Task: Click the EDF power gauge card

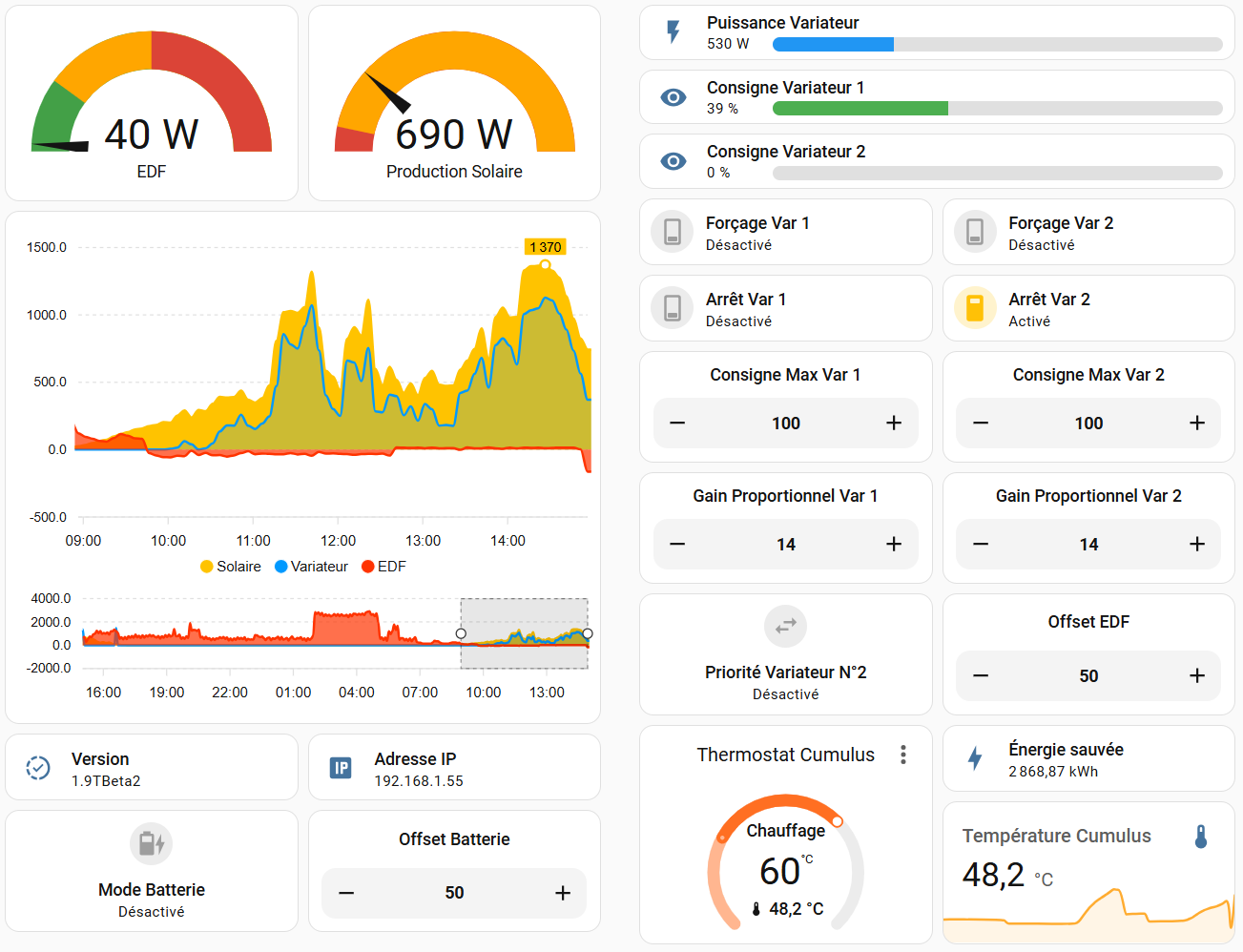Action: (152, 103)
